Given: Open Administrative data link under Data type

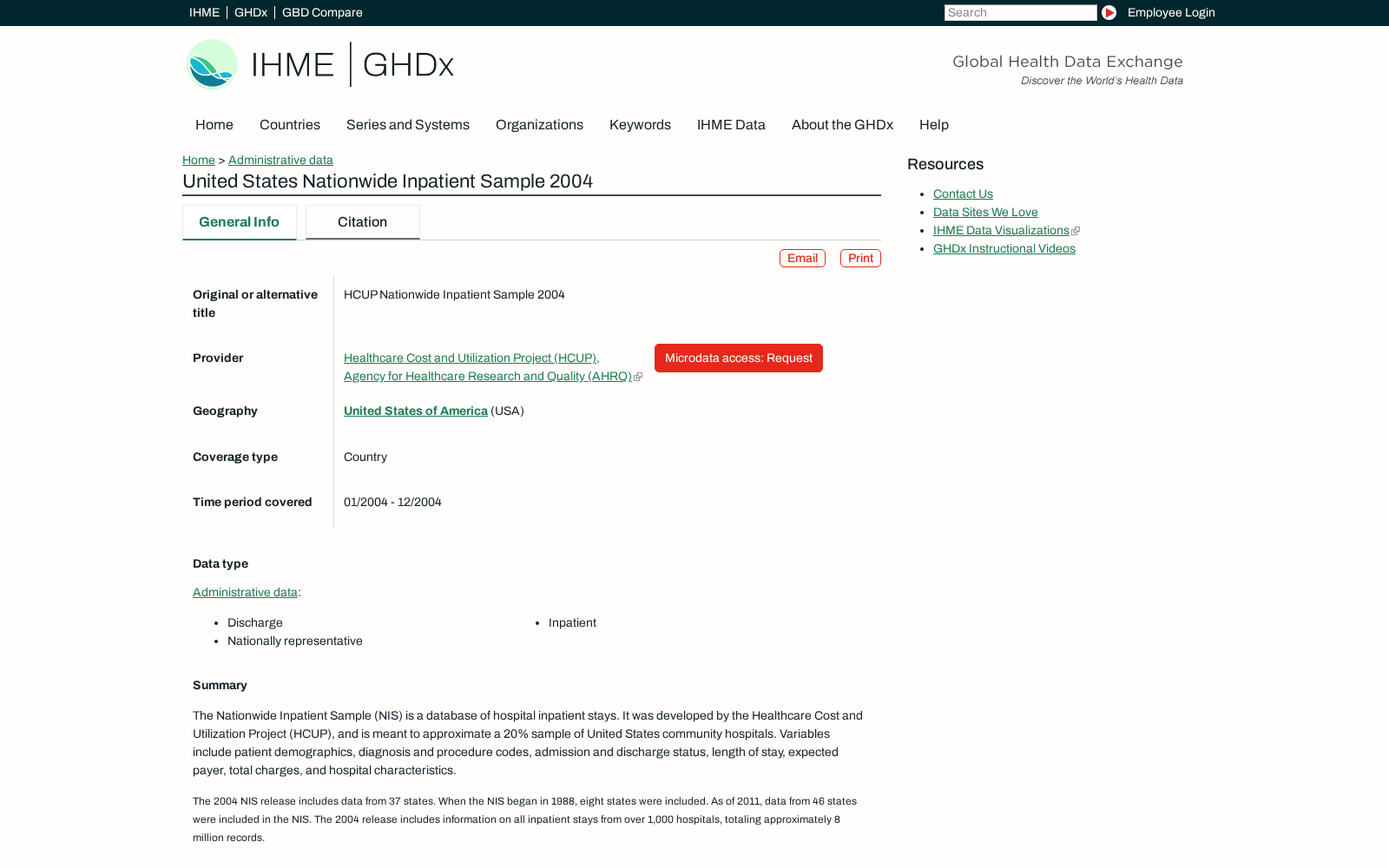Looking at the screenshot, I should pos(245,592).
